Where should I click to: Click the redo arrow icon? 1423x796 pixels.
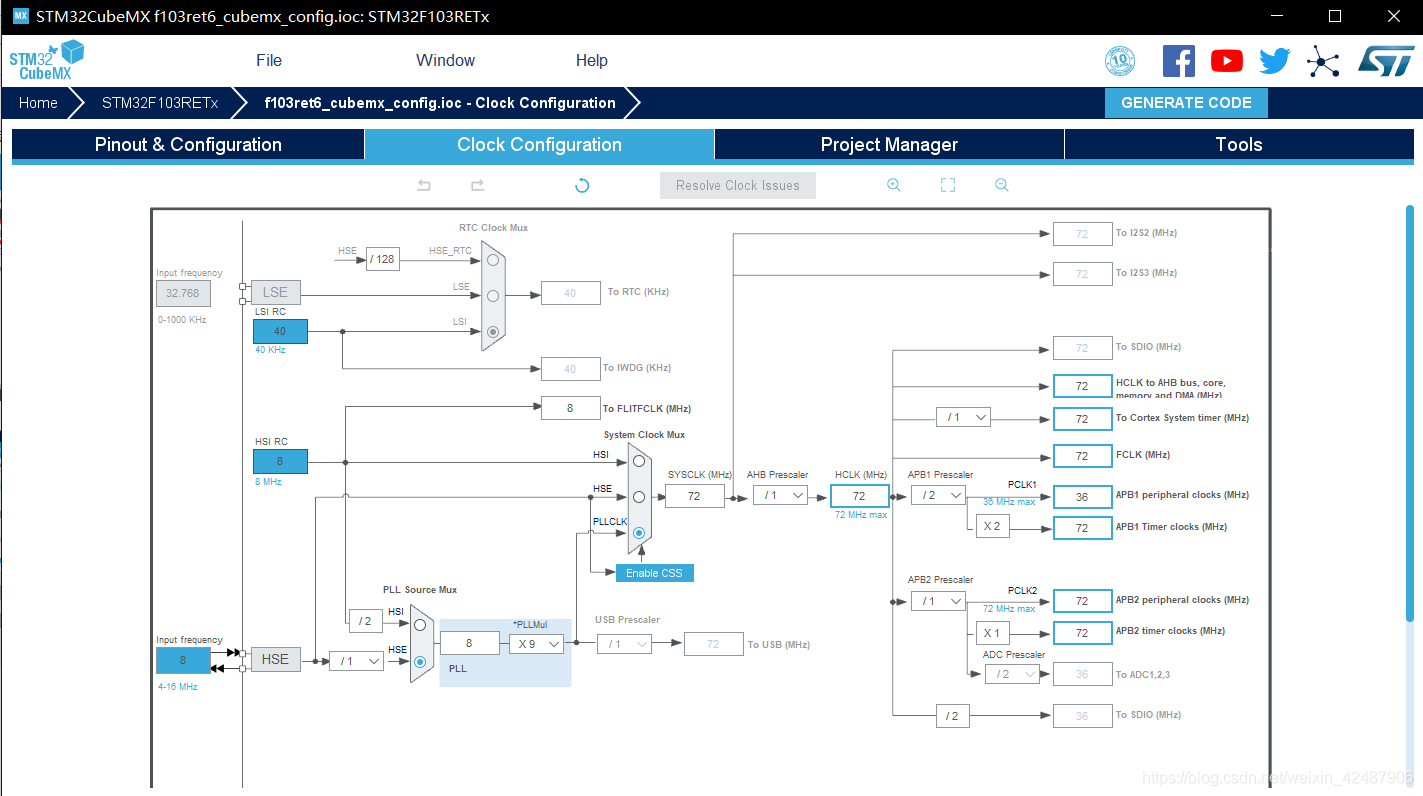[x=477, y=185]
